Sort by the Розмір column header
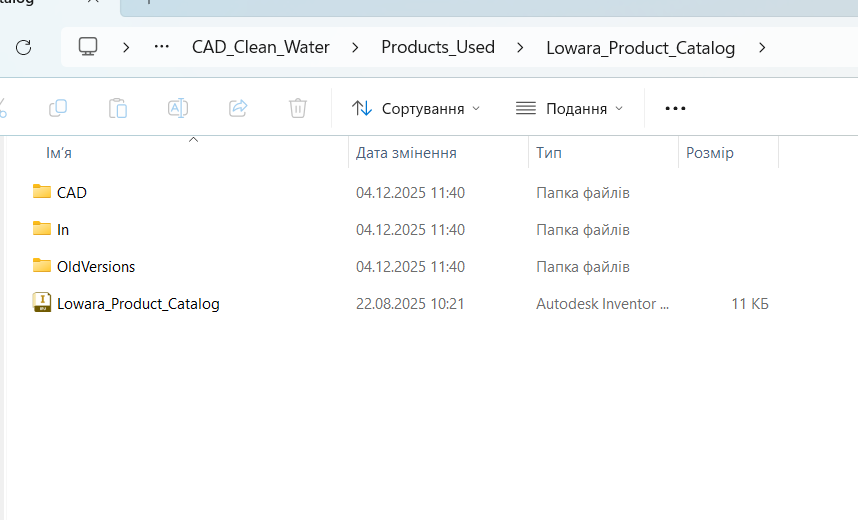This screenshot has width=858, height=520. 710,153
